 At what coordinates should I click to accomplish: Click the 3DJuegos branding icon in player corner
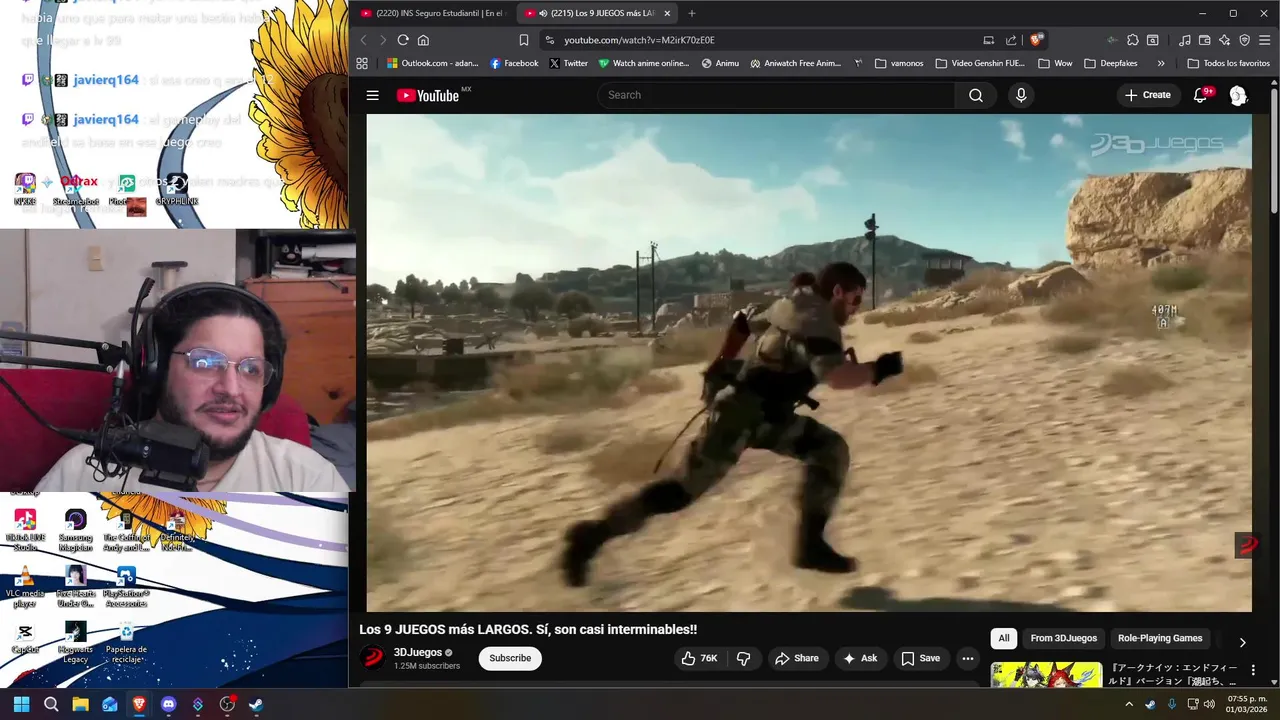coord(1246,546)
